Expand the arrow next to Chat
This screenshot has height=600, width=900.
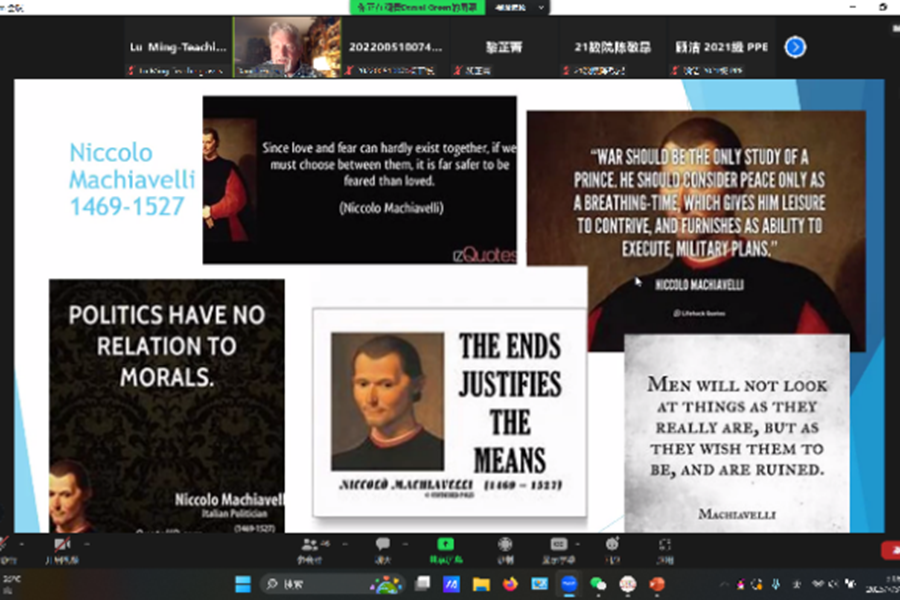point(405,544)
